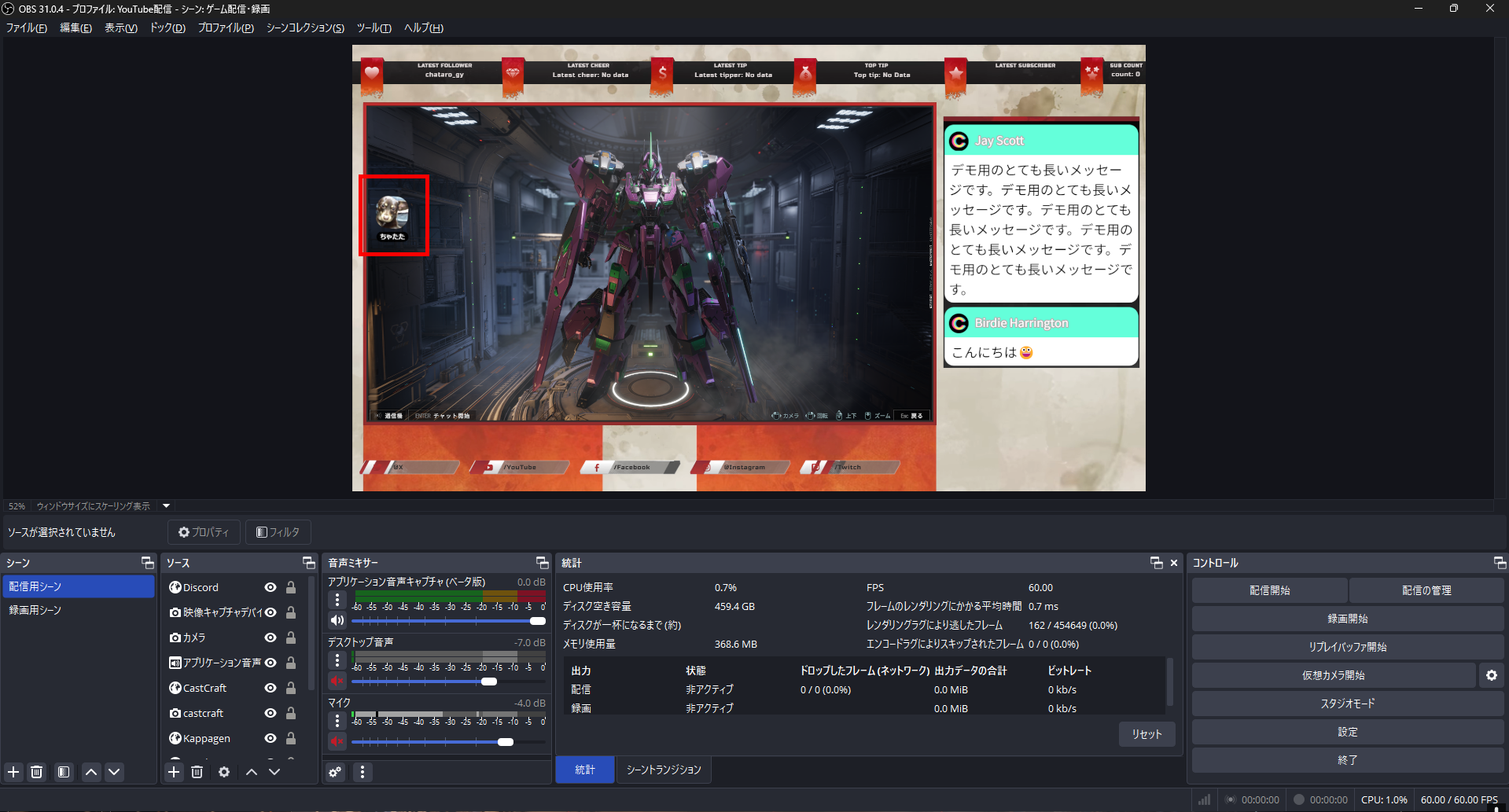Move the scene down with the arrow icon
The image size is (1509, 812).
(x=114, y=772)
